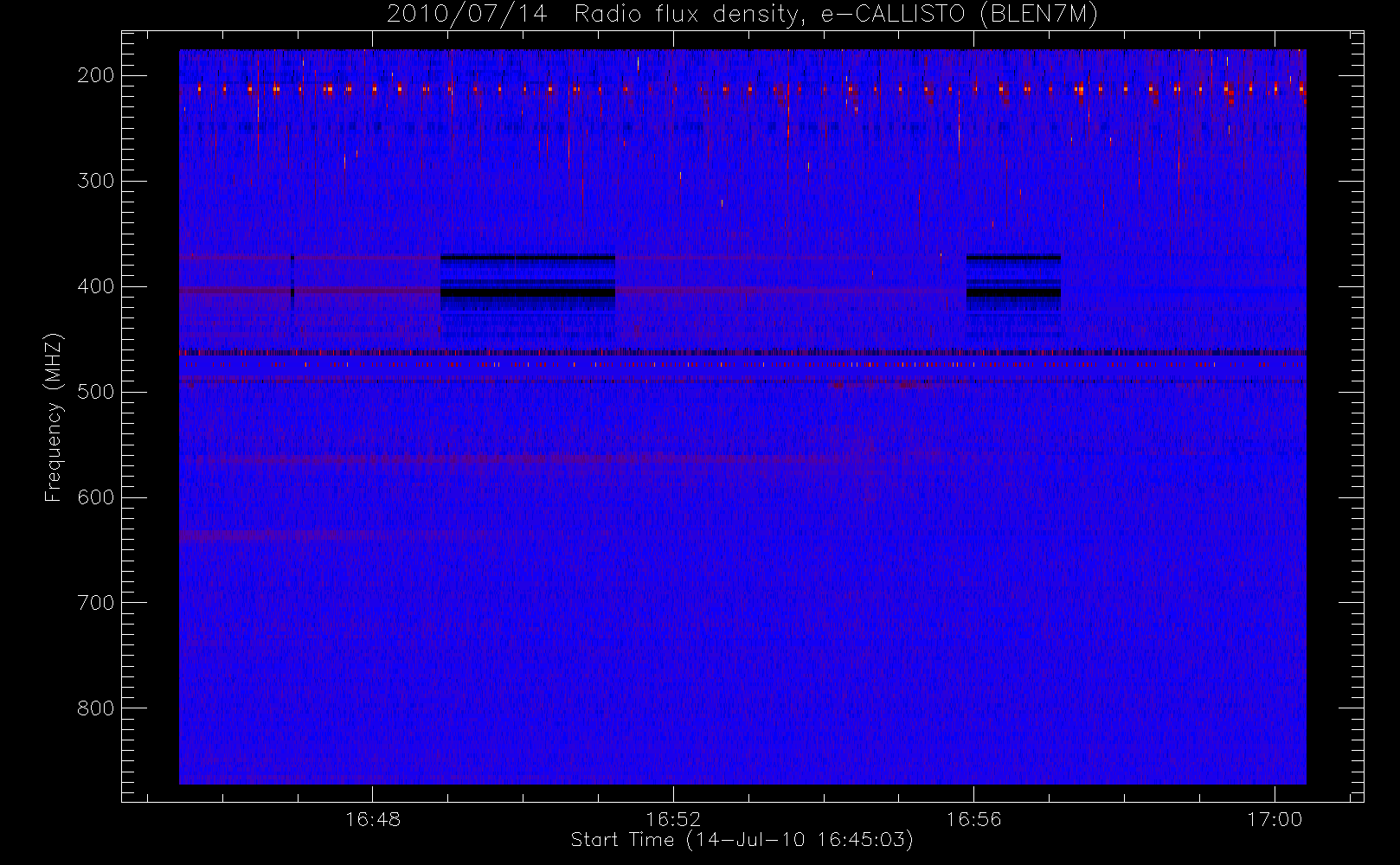
Task: Click the 17:00 time tick label
Action: (x=1275, y=819)
